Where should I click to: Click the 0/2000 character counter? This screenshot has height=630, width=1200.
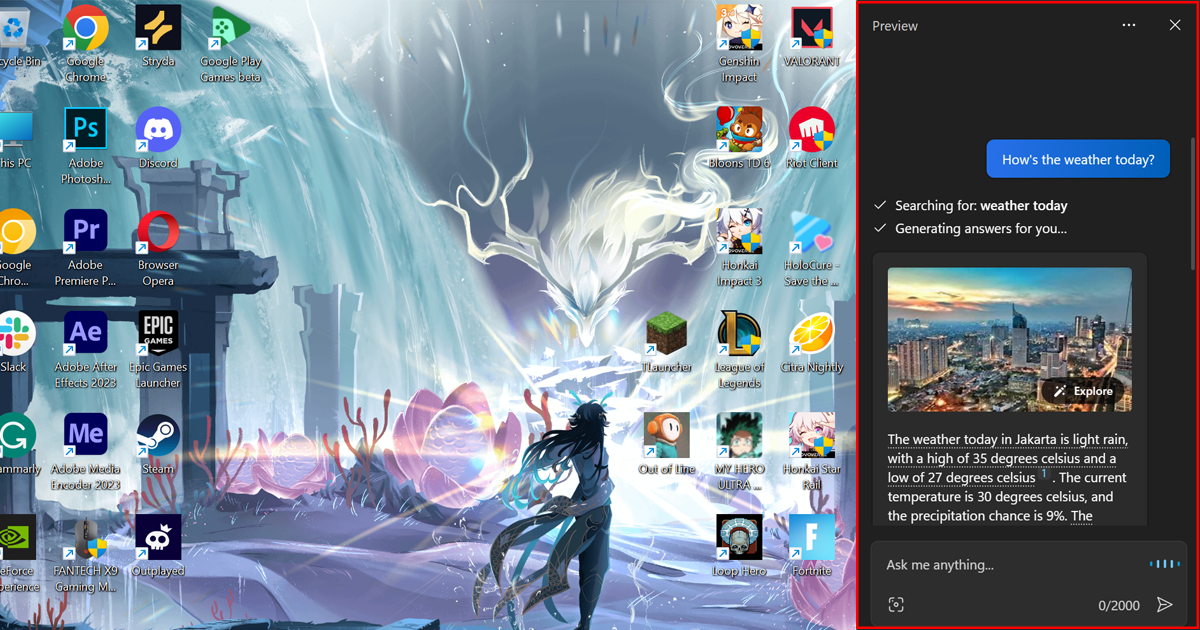pyautogui.click(x=1119, y=605)
